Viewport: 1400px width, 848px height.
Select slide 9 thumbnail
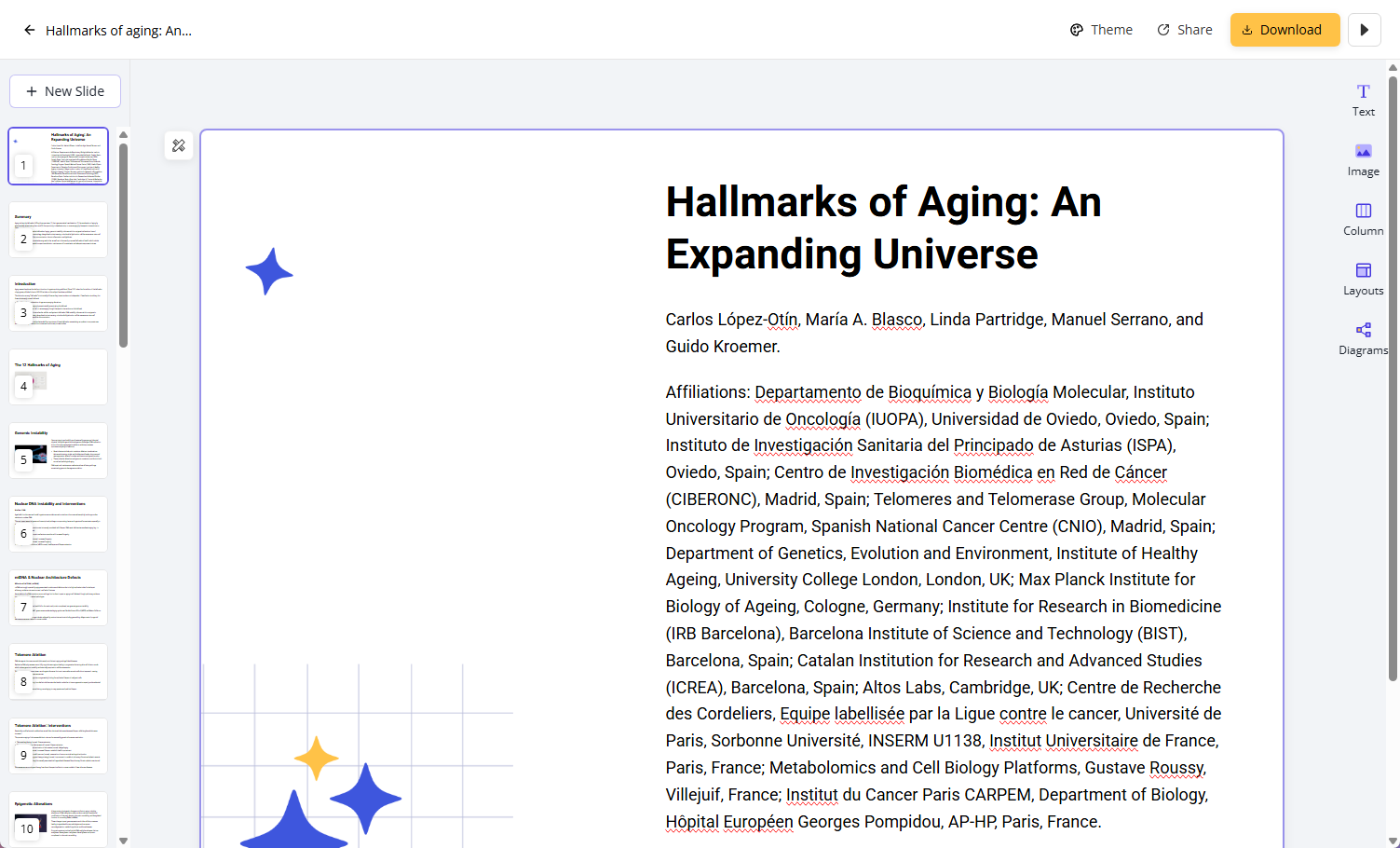click(59, 745)
